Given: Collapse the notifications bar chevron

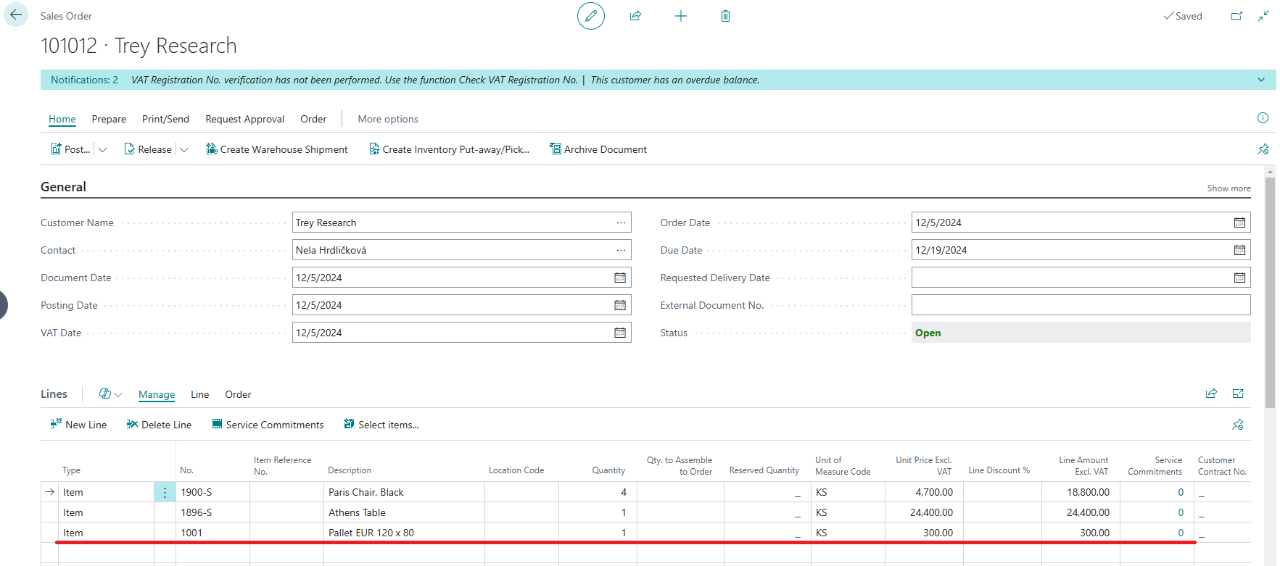Looking at the screenshot, I should [x=1260, y=80].
